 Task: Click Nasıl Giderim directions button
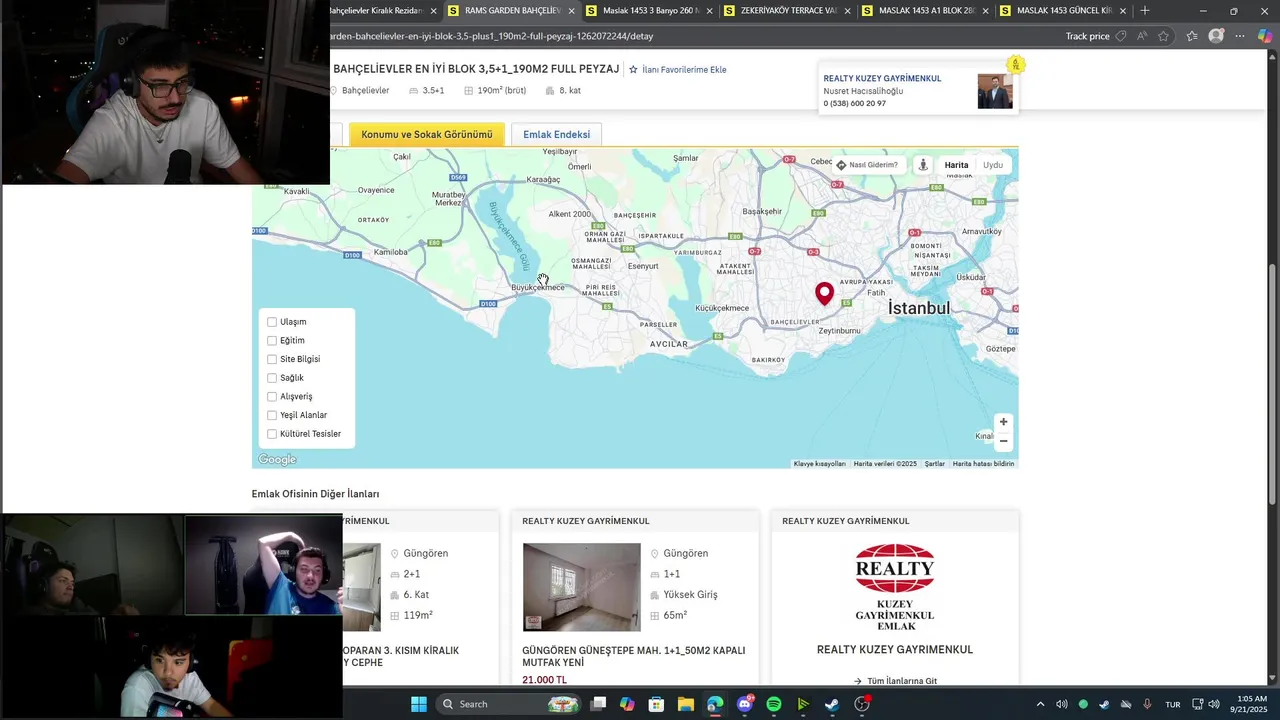pyautogui.click(x=867, y=165)
